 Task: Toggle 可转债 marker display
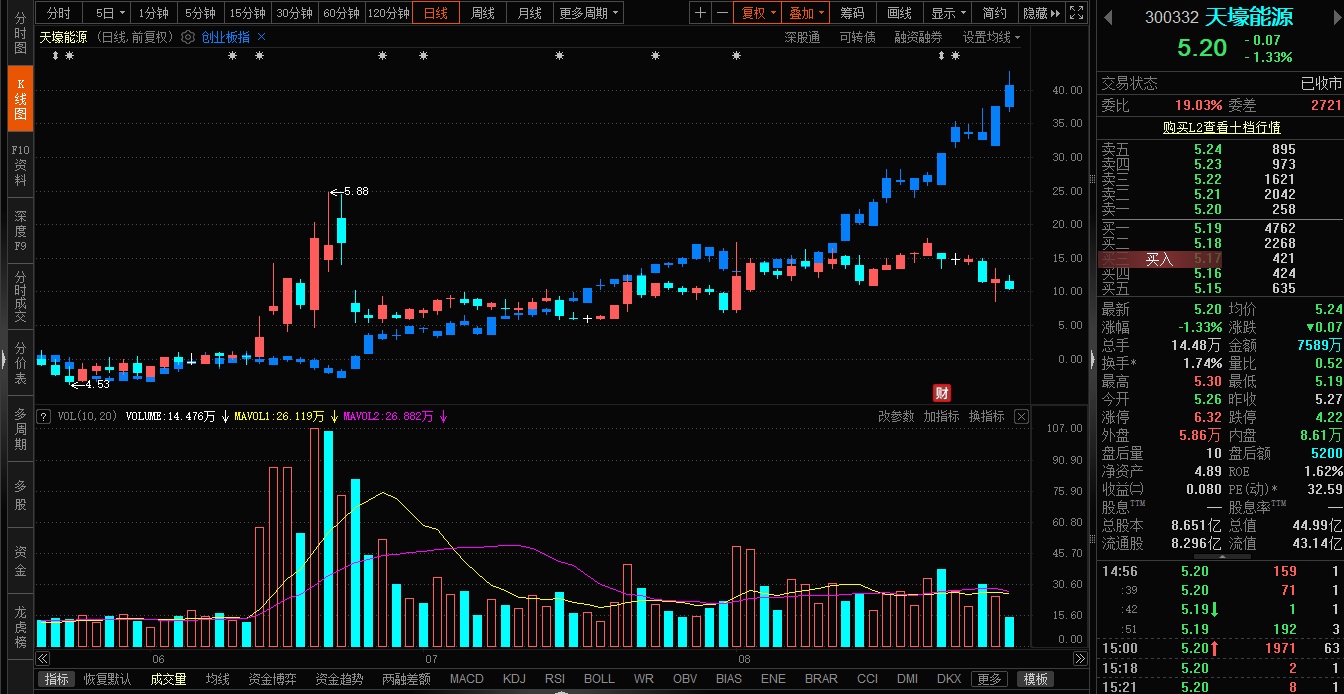857,37
